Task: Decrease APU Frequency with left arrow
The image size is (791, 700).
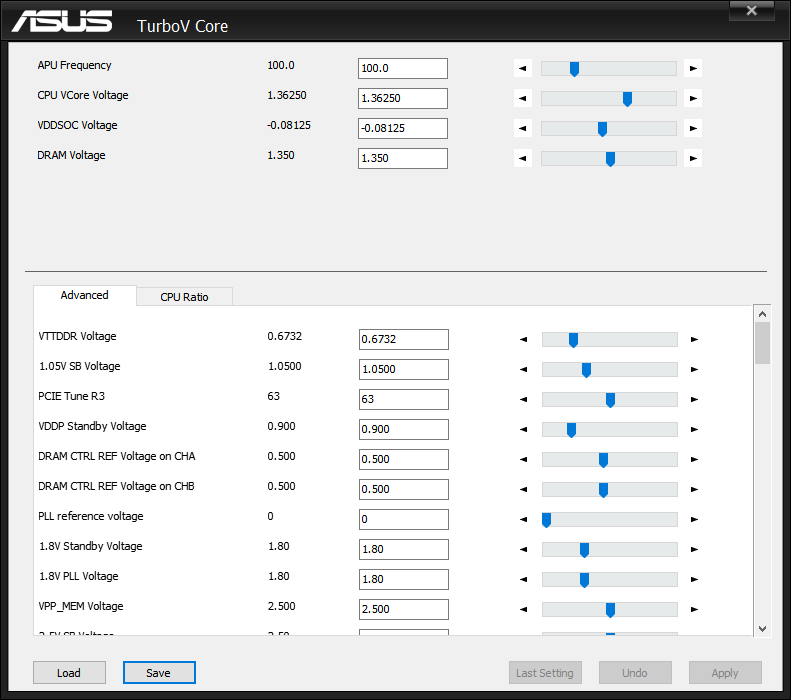Action: pos(523,68)
